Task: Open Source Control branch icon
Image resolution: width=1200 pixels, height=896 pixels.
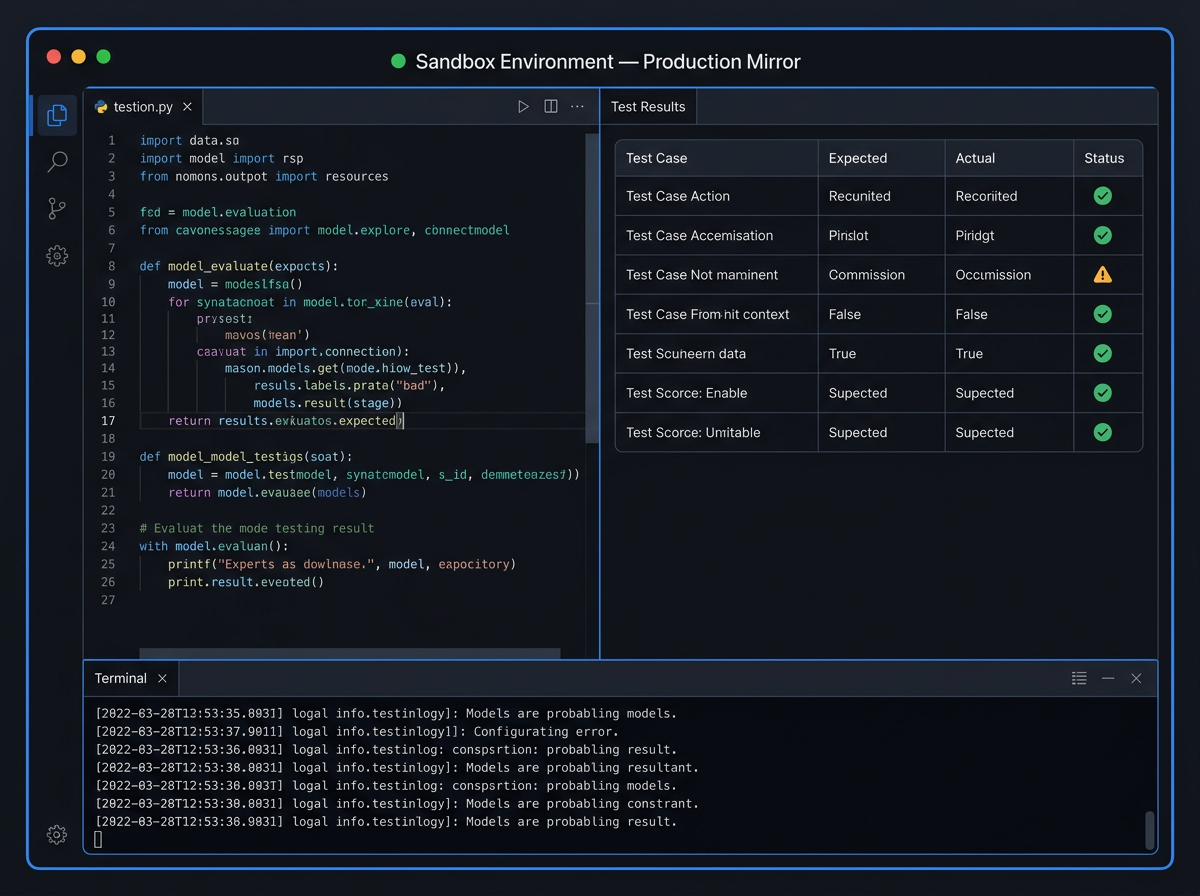Action: click(x=57, y=209)
